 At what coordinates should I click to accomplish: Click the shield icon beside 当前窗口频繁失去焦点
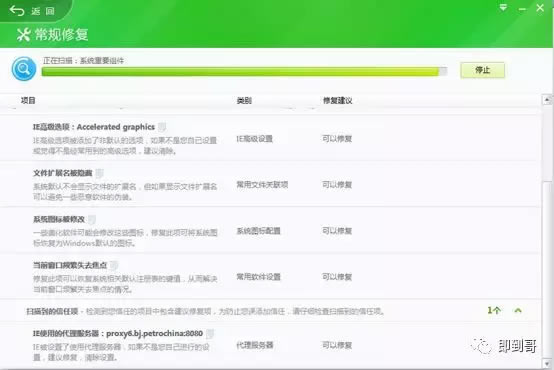[x=114, y=265]
